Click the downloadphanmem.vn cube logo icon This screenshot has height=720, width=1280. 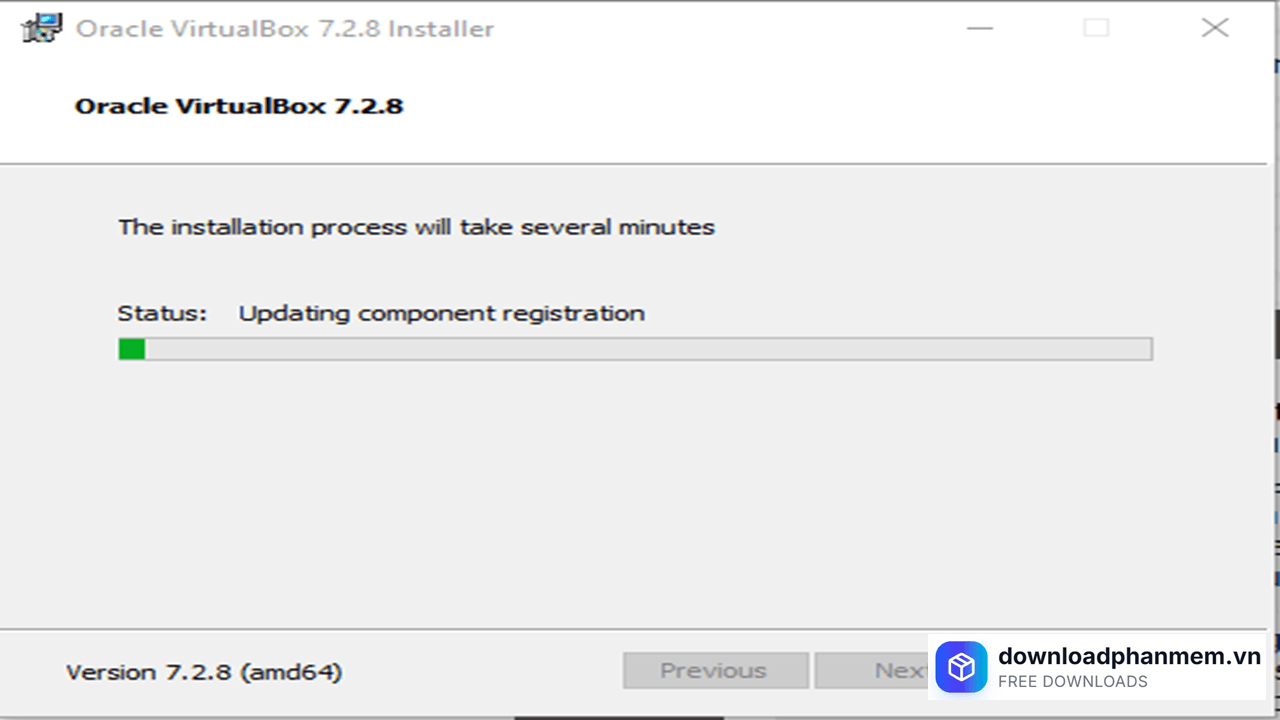click(961, 667)
